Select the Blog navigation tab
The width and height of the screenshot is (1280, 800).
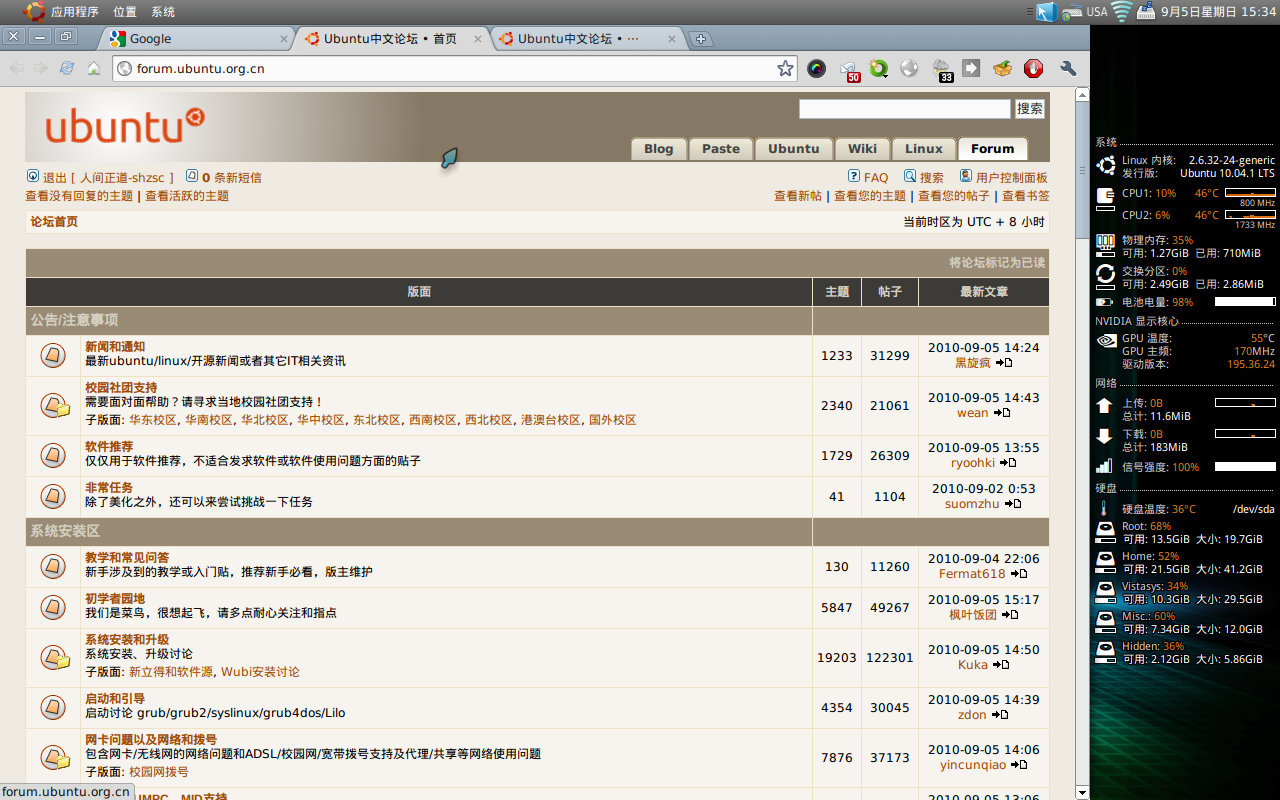[658, 149]
